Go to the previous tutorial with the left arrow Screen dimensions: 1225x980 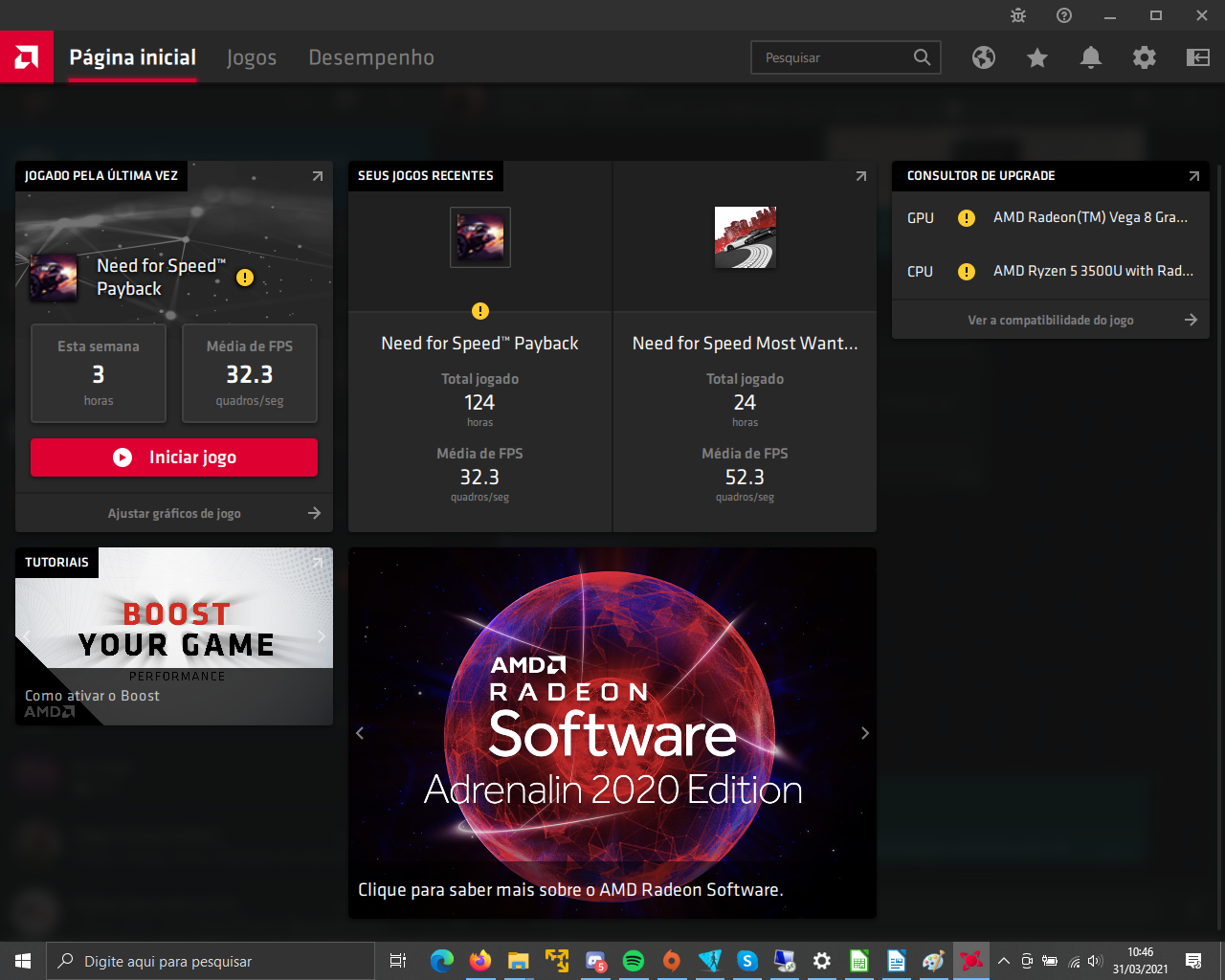(27, 636)
